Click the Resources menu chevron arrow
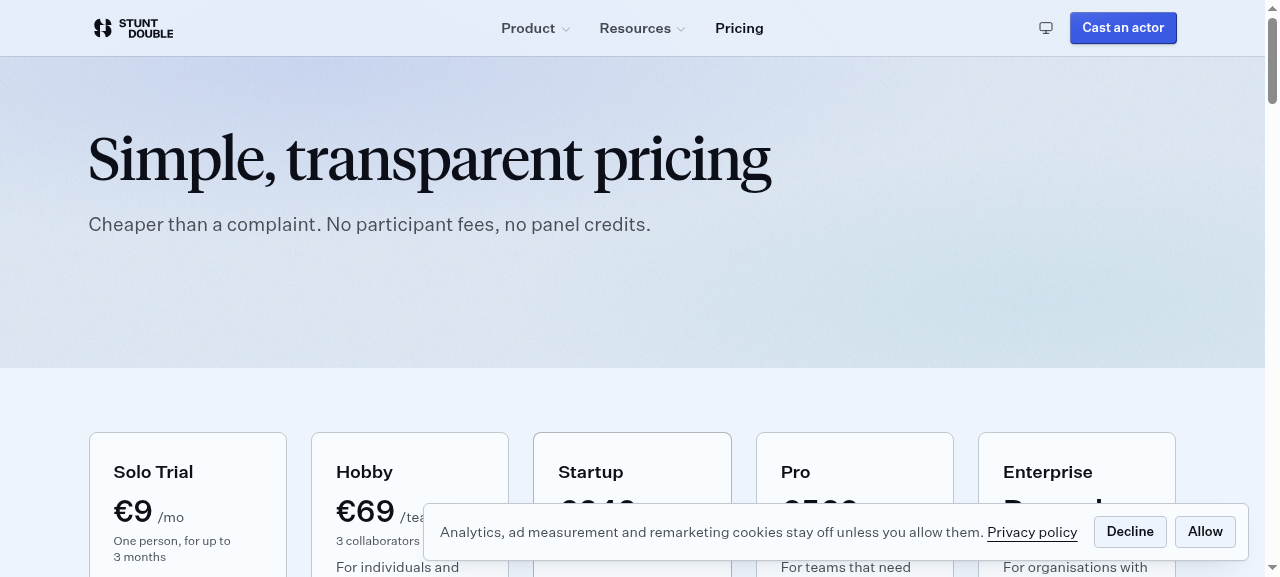The height and width of the screenshot is (577, 1280). click(x=681, y=29)
